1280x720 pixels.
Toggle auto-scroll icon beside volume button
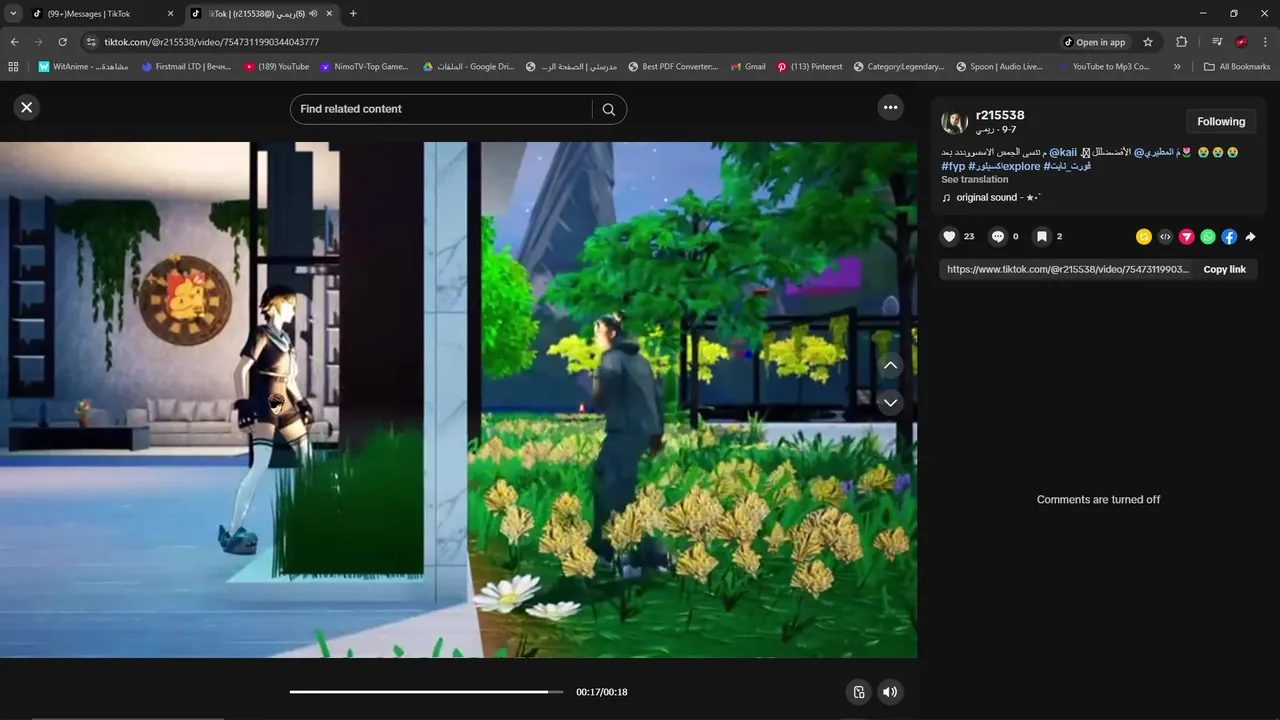[858, 692]
